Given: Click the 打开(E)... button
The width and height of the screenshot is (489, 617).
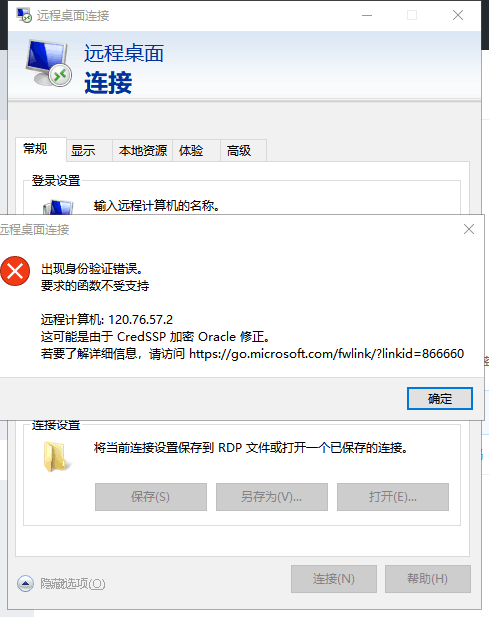Looking at the screenshot, I should pyautogui.click(x=393, y=497).
